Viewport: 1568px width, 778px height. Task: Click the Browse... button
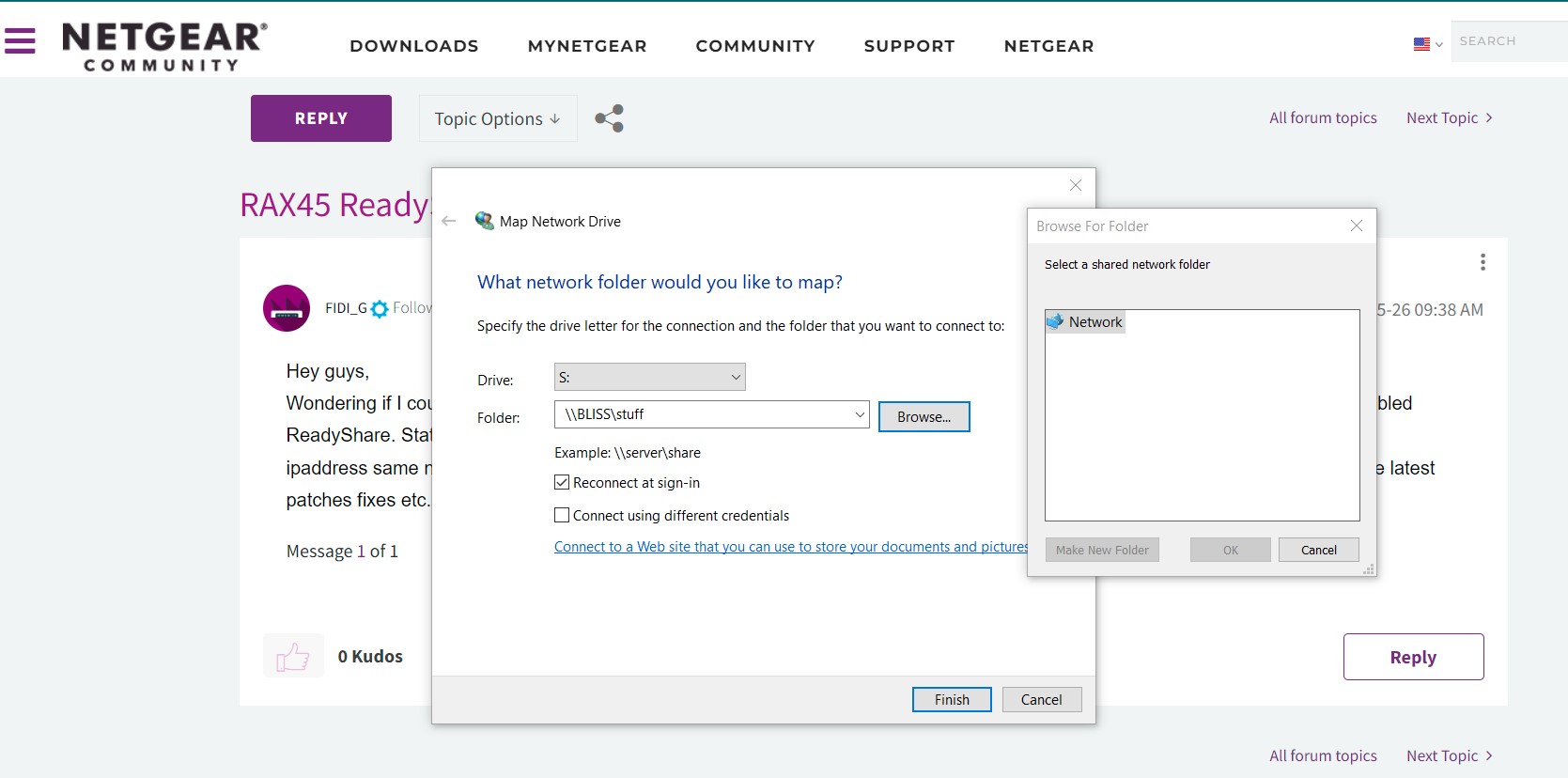pyautogui.click(x=924, y=417)
